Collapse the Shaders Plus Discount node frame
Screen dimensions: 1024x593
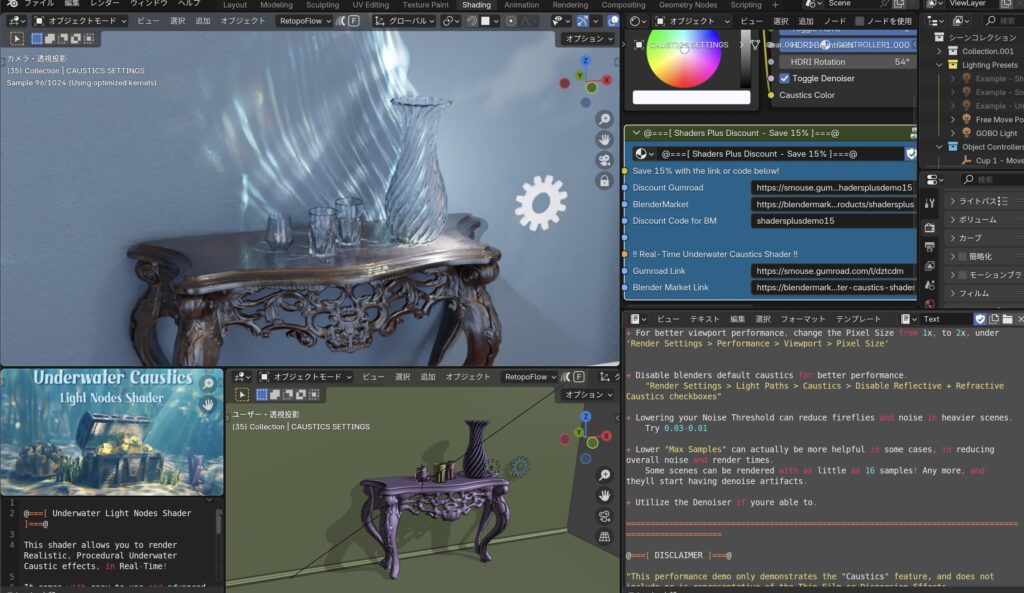(x=636, y=133)
